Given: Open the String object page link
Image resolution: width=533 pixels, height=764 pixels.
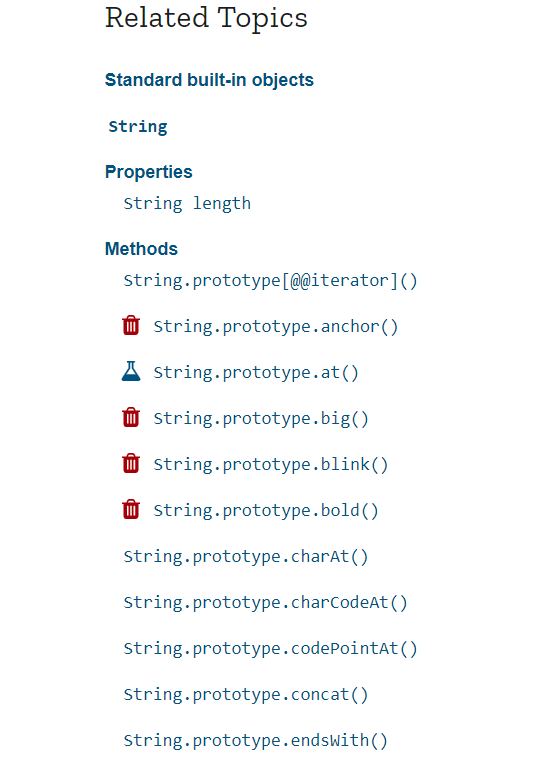Looking at the screenshot, I should tap(138, 127).
